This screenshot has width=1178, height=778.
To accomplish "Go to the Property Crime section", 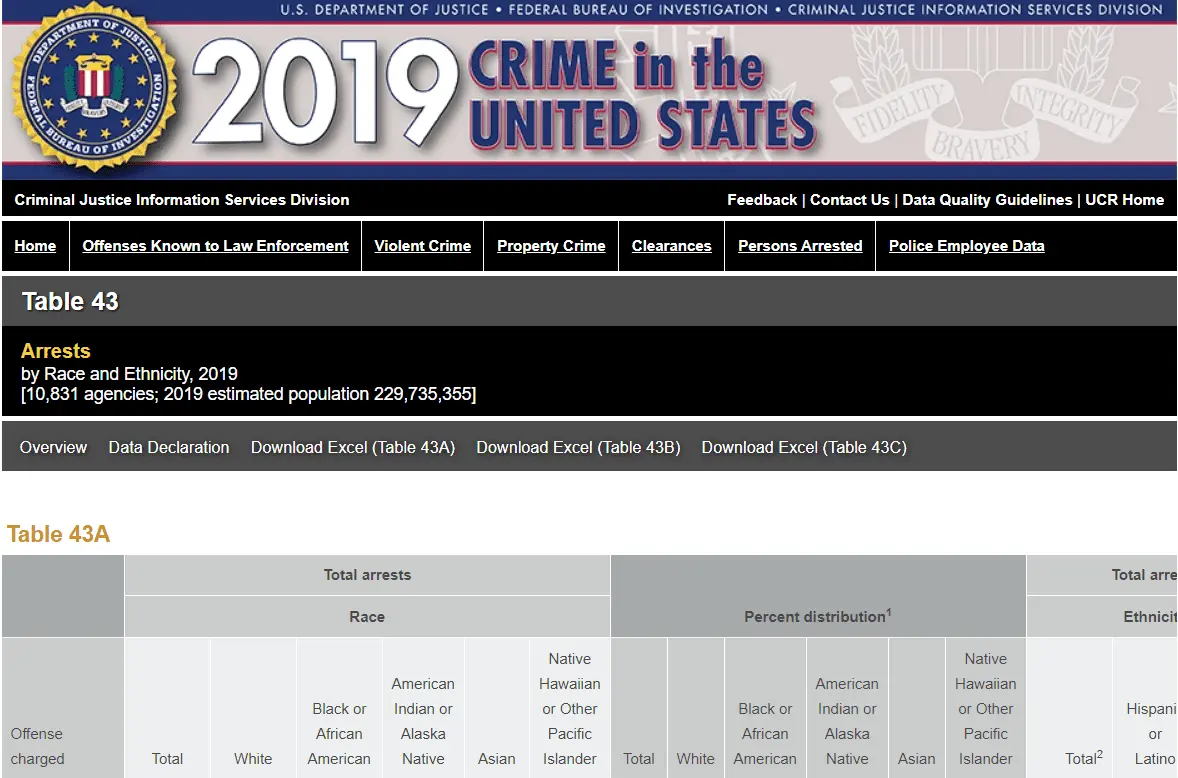I will pos(551,246).
